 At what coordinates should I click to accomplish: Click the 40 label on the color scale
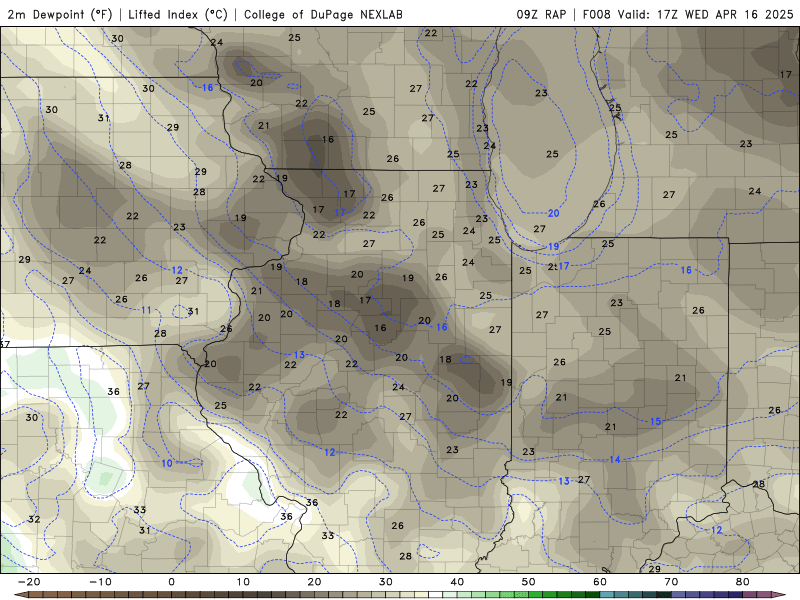pos(457,582)
